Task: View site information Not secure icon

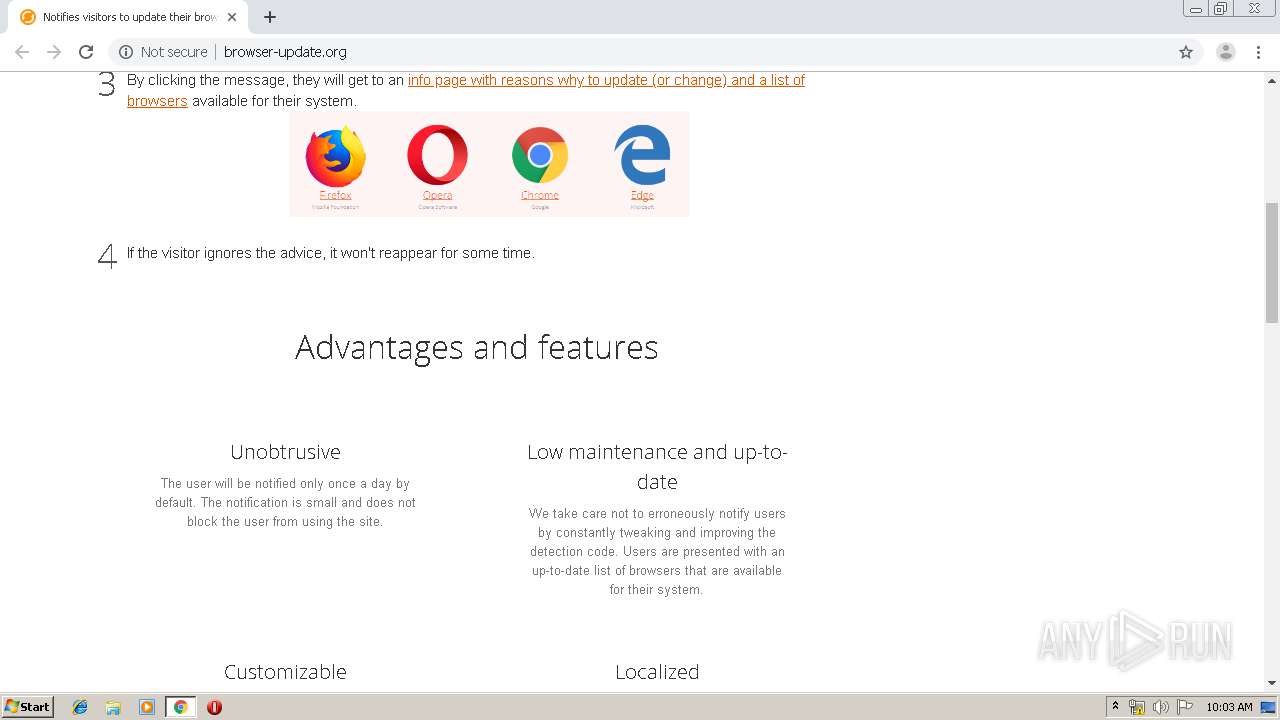Action: (x=126, y=52)
